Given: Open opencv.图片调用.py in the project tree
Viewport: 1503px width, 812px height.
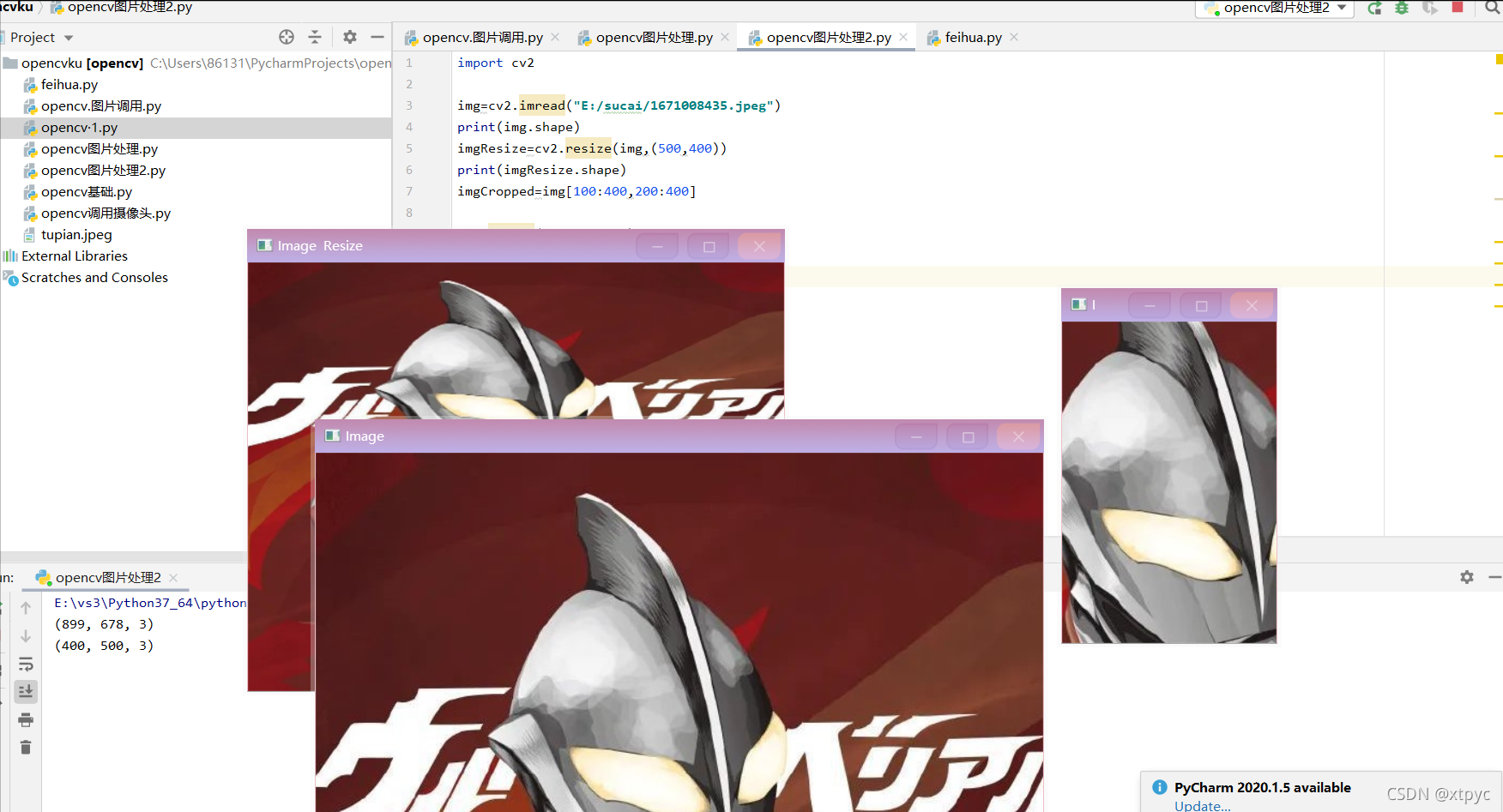Looking at the screenshot, I should 101,105.
